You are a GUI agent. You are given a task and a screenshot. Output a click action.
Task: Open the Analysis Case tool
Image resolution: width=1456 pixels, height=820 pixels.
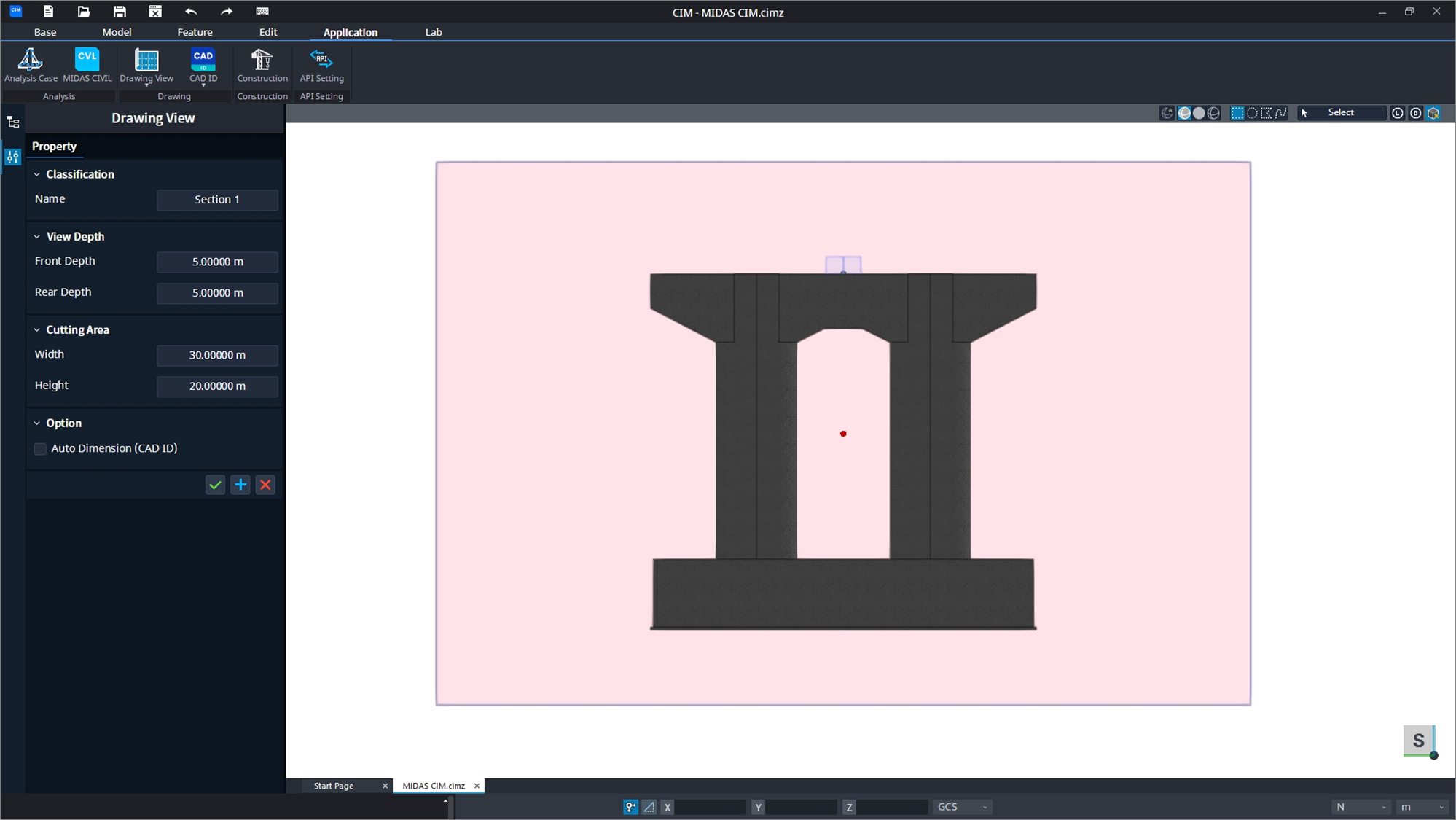(x=31, y=65)
